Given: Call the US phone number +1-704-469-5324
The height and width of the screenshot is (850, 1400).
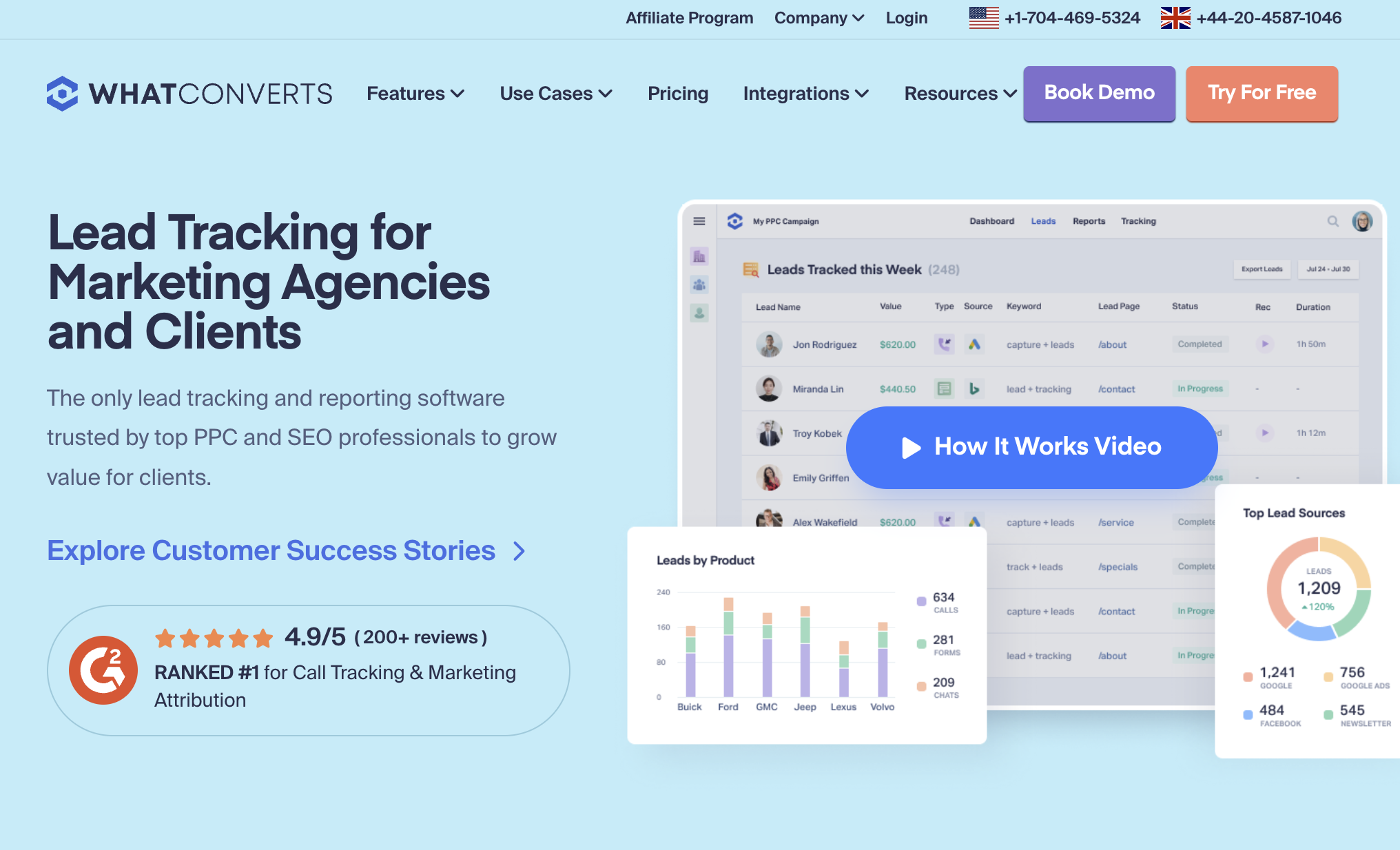Looking at the screenshot, I should 1072,18.
